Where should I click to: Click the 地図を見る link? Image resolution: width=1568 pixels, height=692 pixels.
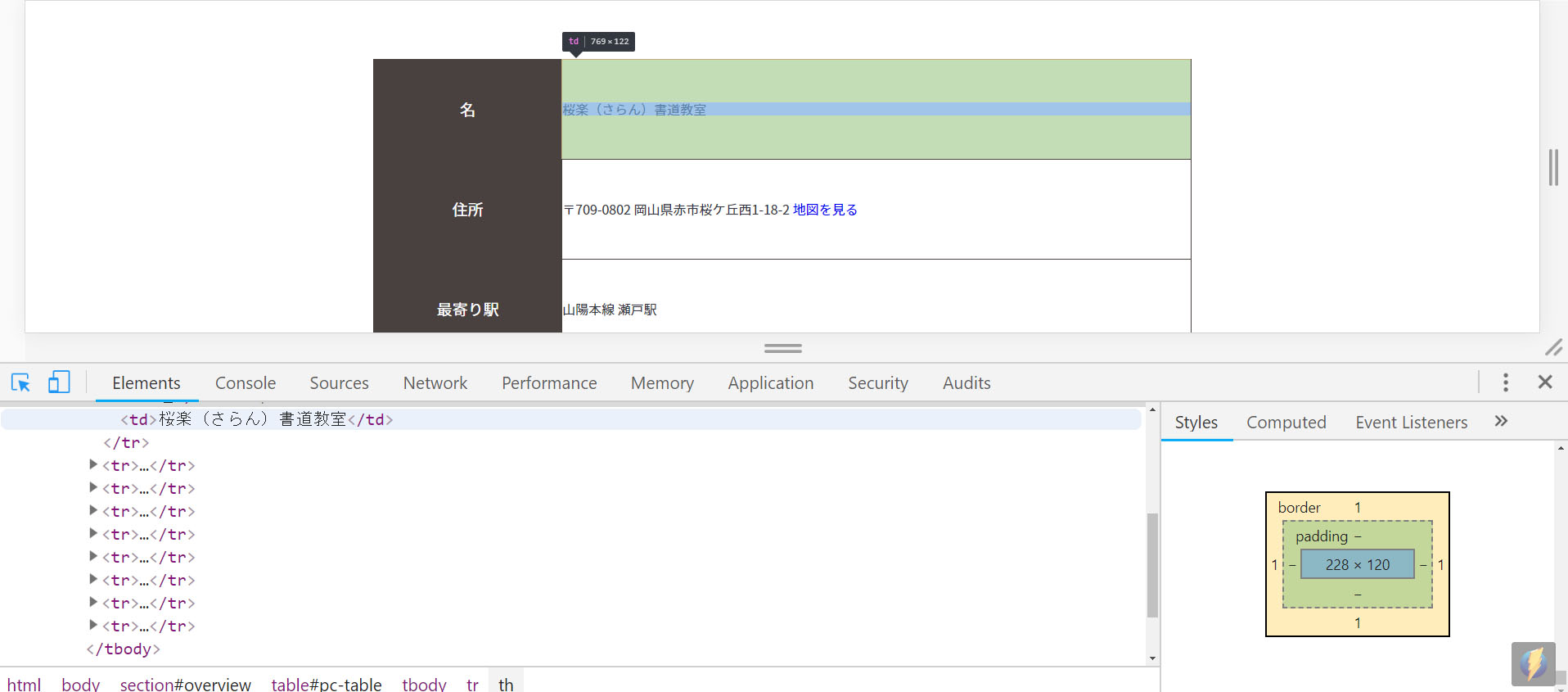[825, 210]
